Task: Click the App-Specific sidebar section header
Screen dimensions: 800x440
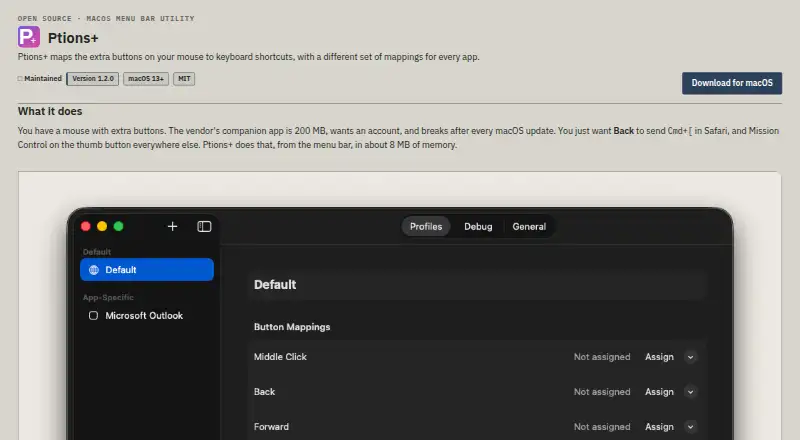Action: pos(108,297)
